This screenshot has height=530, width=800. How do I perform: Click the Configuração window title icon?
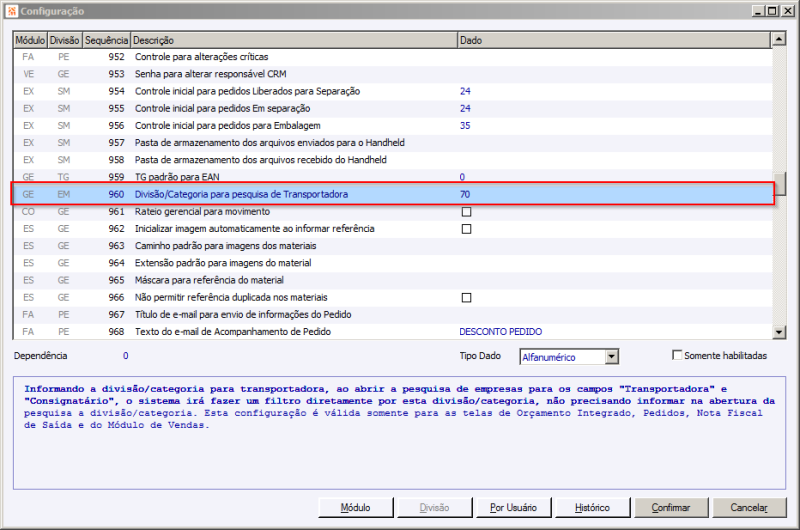[x=12, y=11]
